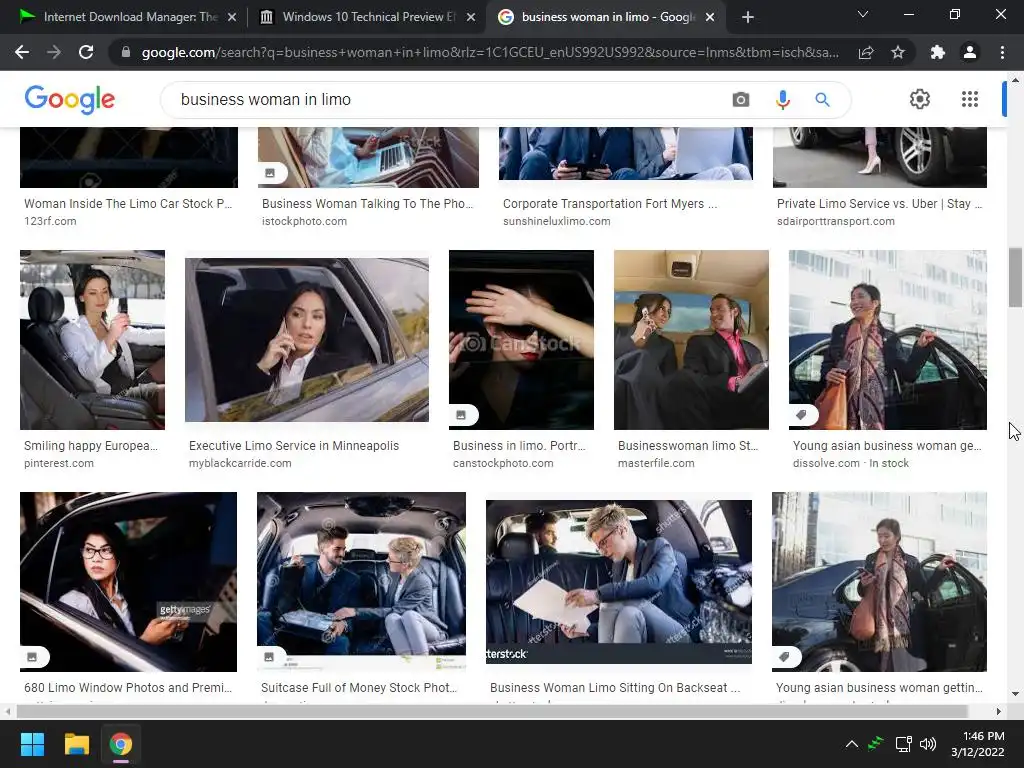Close the Internet Download Manager tab
The height and width of the screenshot is (768, 1024).
[232, 17]
